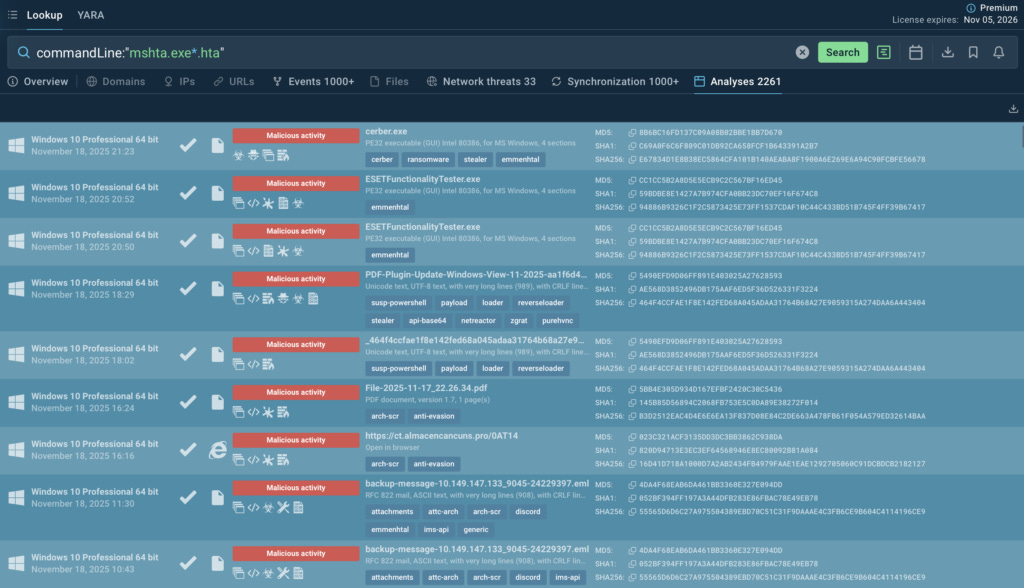
Task: Copy MD5 of almacencancuns URL row
Action: pyautogui.click(x=632, y=437)
